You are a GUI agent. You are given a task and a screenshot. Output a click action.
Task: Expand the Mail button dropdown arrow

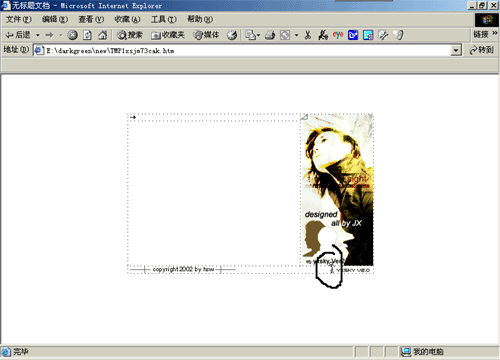[259, 35]
